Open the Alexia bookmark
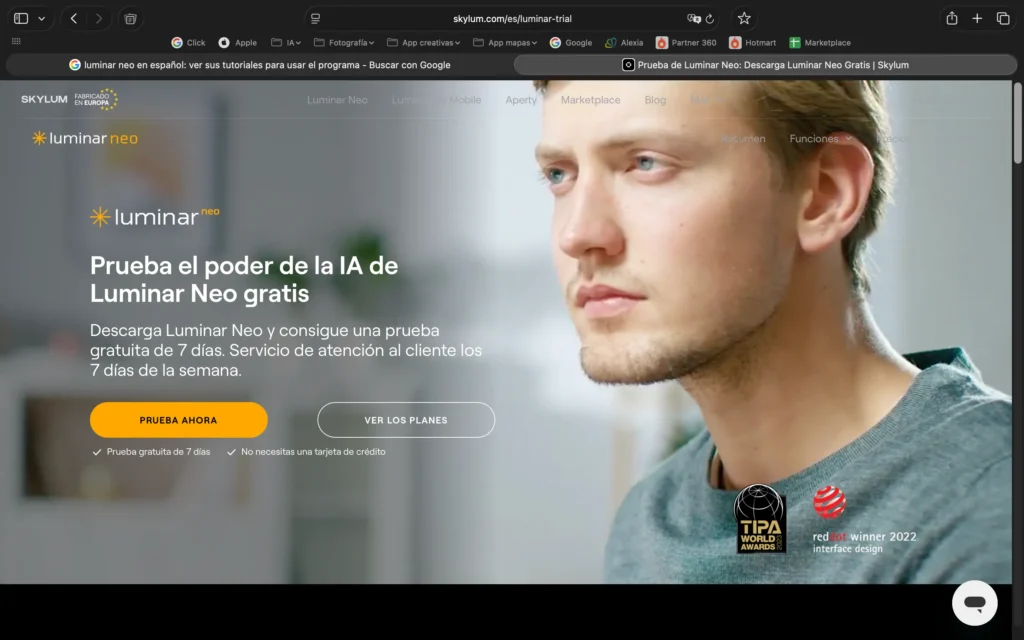The image size is (1024, 640). 624,42
